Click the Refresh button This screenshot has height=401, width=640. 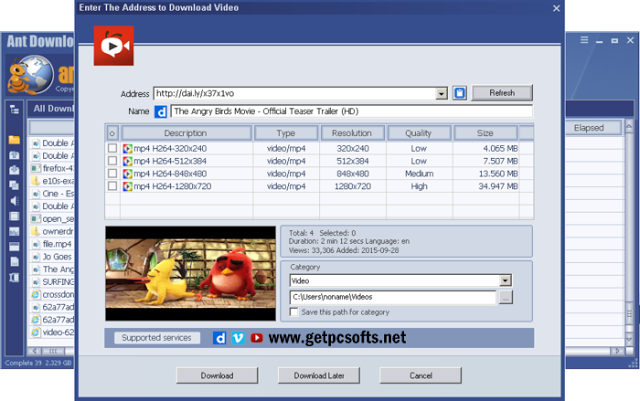point(502,93)
